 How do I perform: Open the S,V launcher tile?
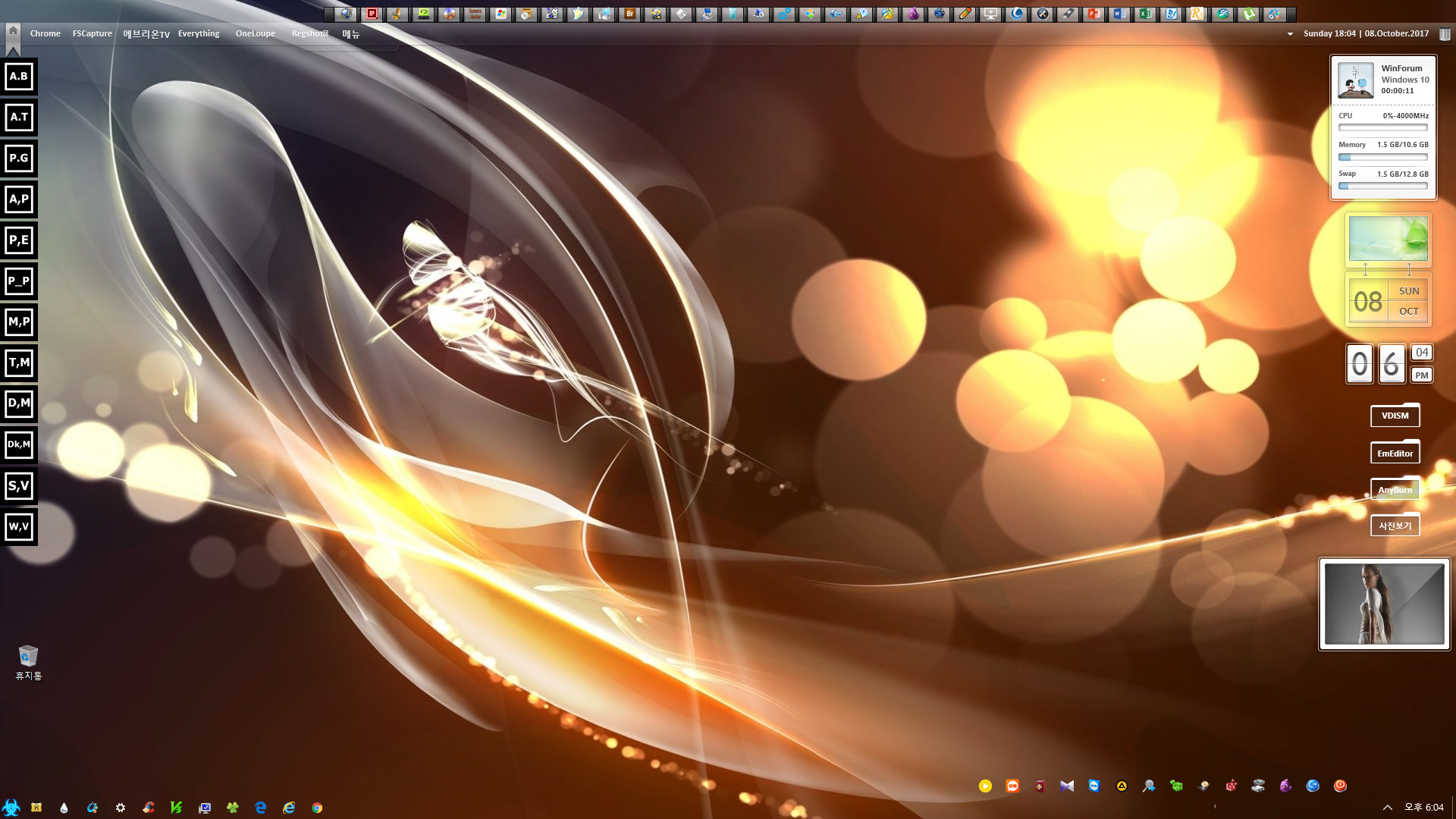[19, 486]
